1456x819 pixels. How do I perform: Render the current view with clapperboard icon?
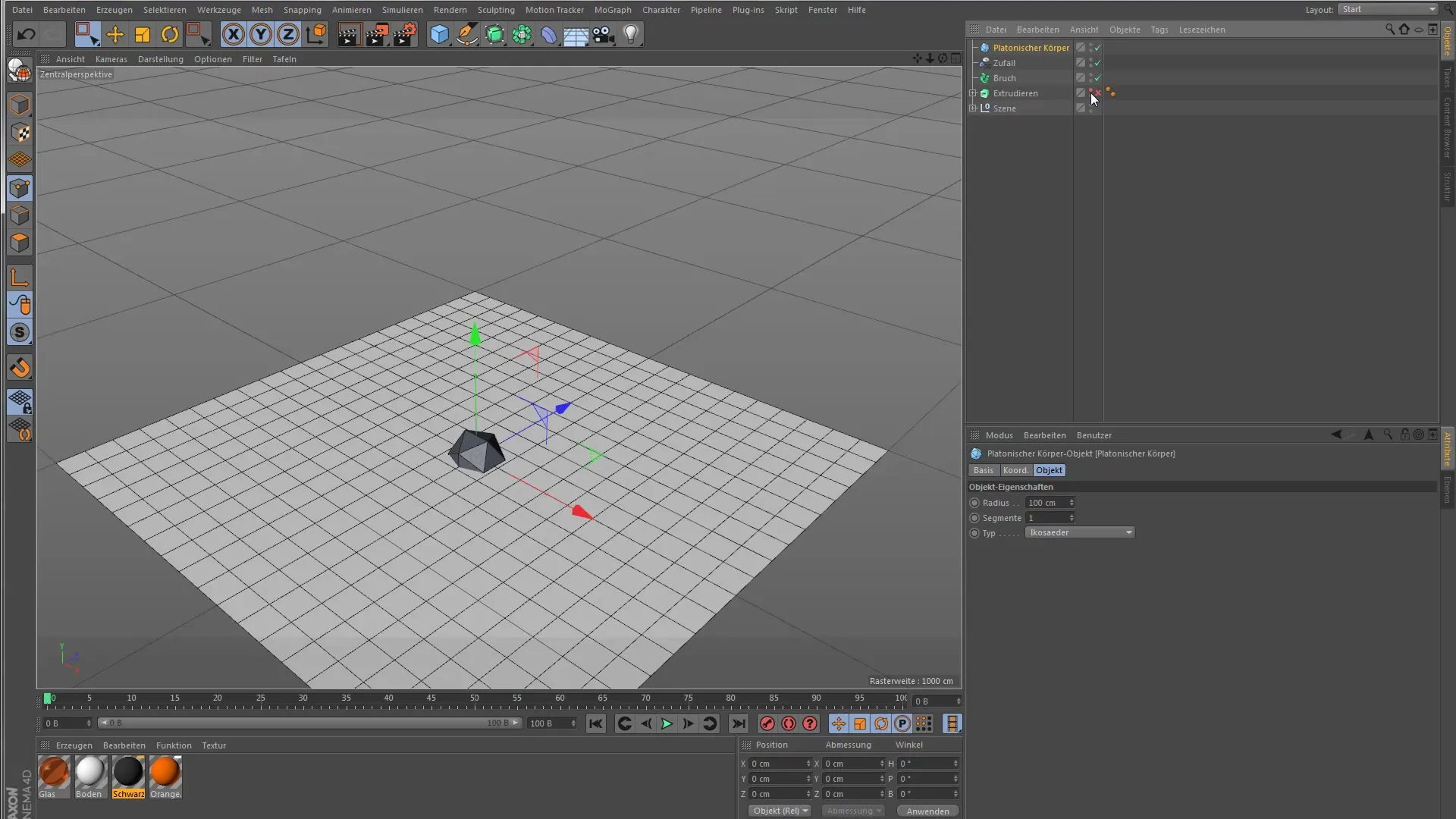coord(349,34)
